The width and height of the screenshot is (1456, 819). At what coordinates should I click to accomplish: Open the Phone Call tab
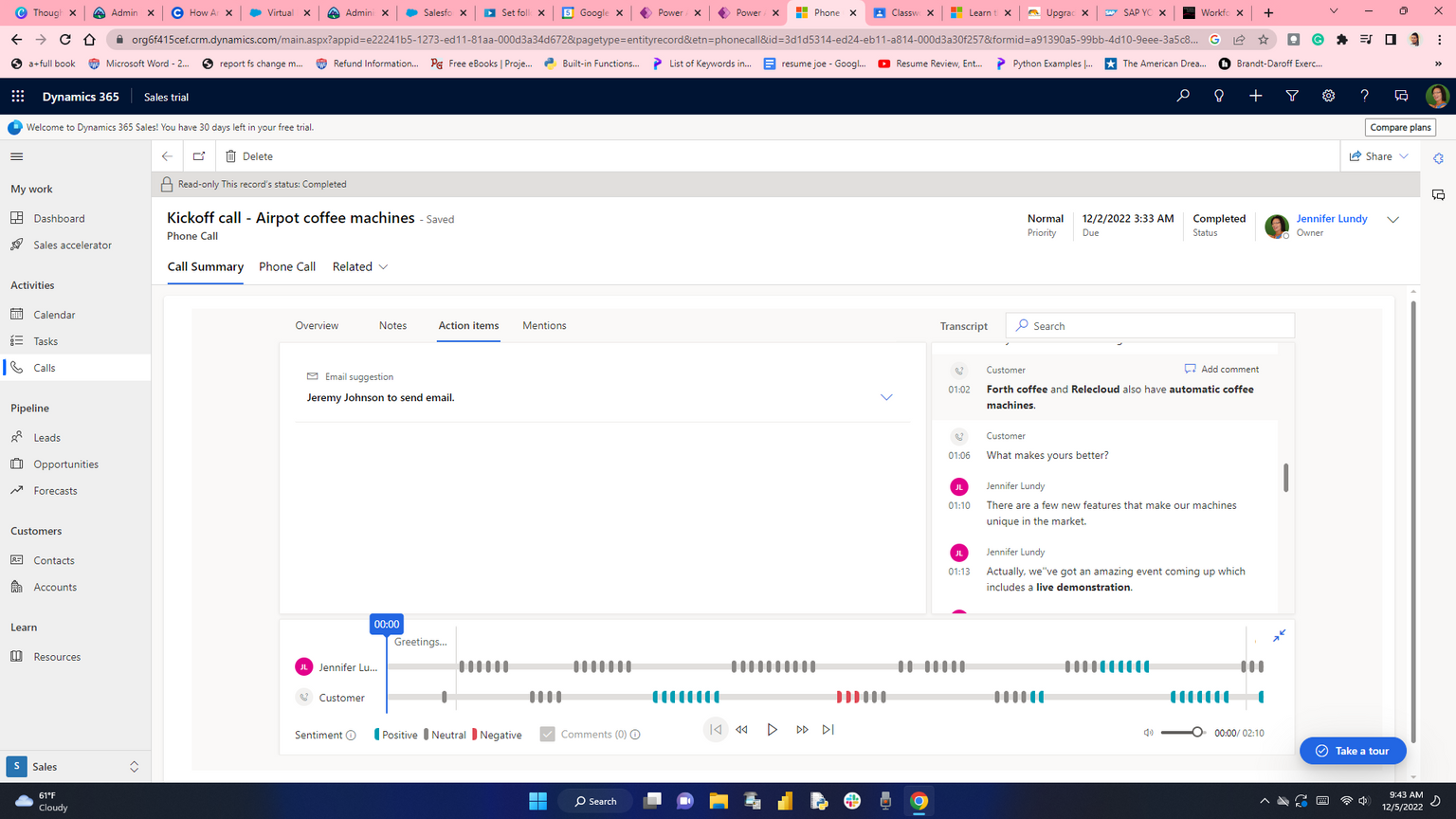tap(287, 267)
